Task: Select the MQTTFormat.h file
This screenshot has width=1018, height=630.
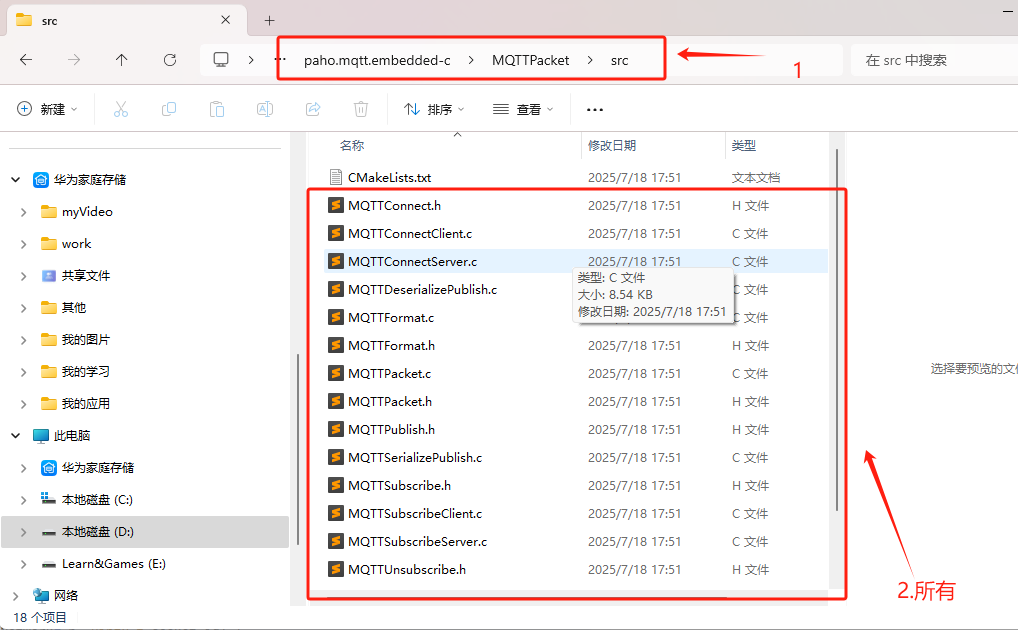Action: [575, 345]
